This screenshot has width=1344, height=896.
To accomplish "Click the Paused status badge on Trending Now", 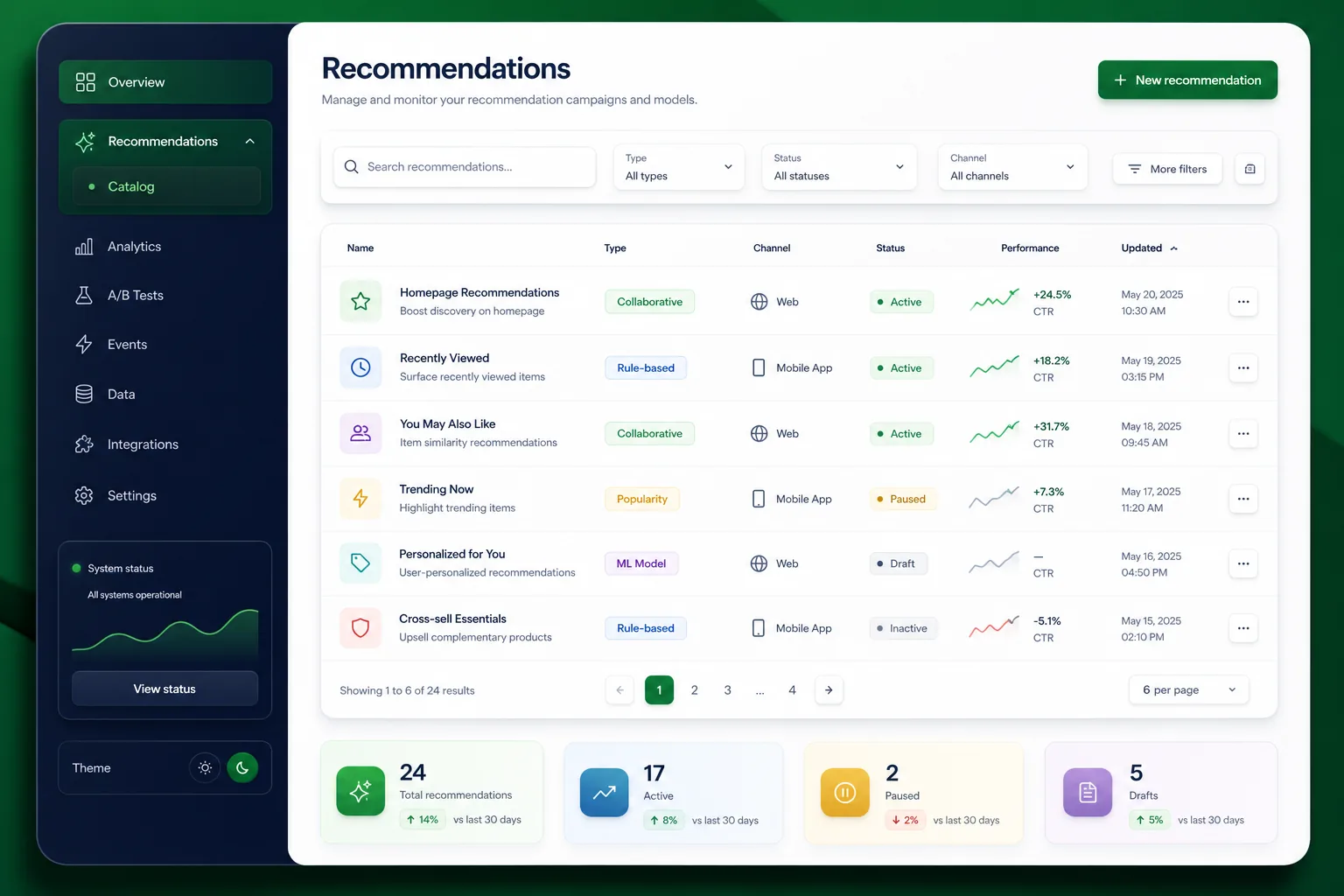I will point(902,499).
